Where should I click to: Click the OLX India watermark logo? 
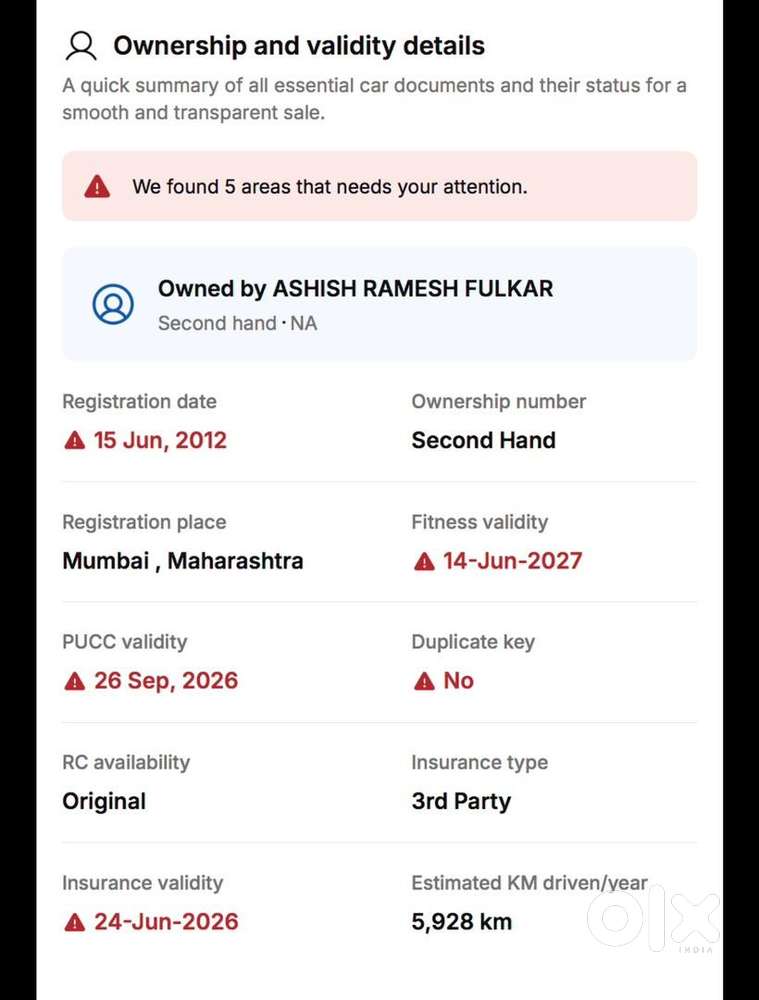(x=653, y=918)
